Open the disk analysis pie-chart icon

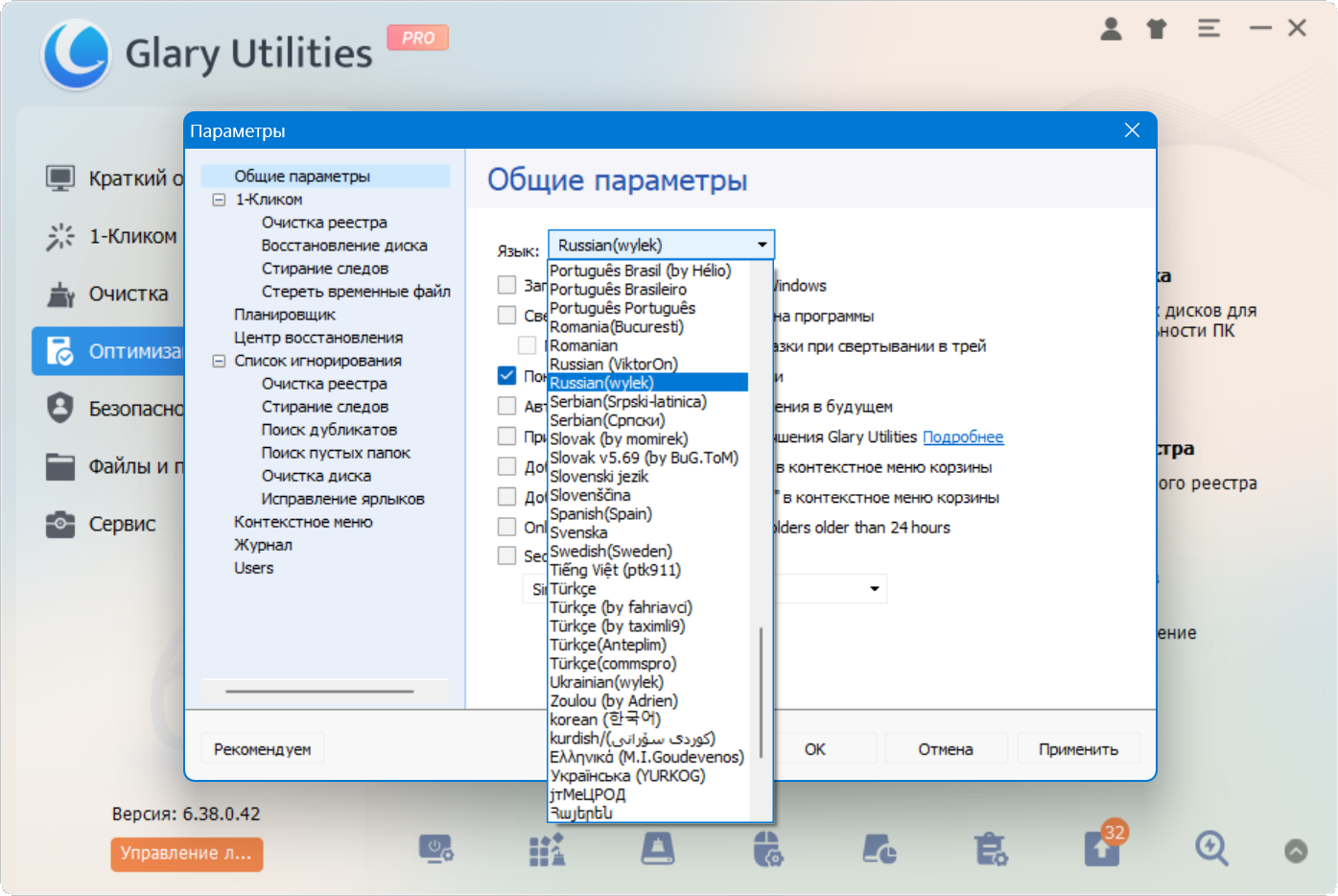tap(880, 849)
